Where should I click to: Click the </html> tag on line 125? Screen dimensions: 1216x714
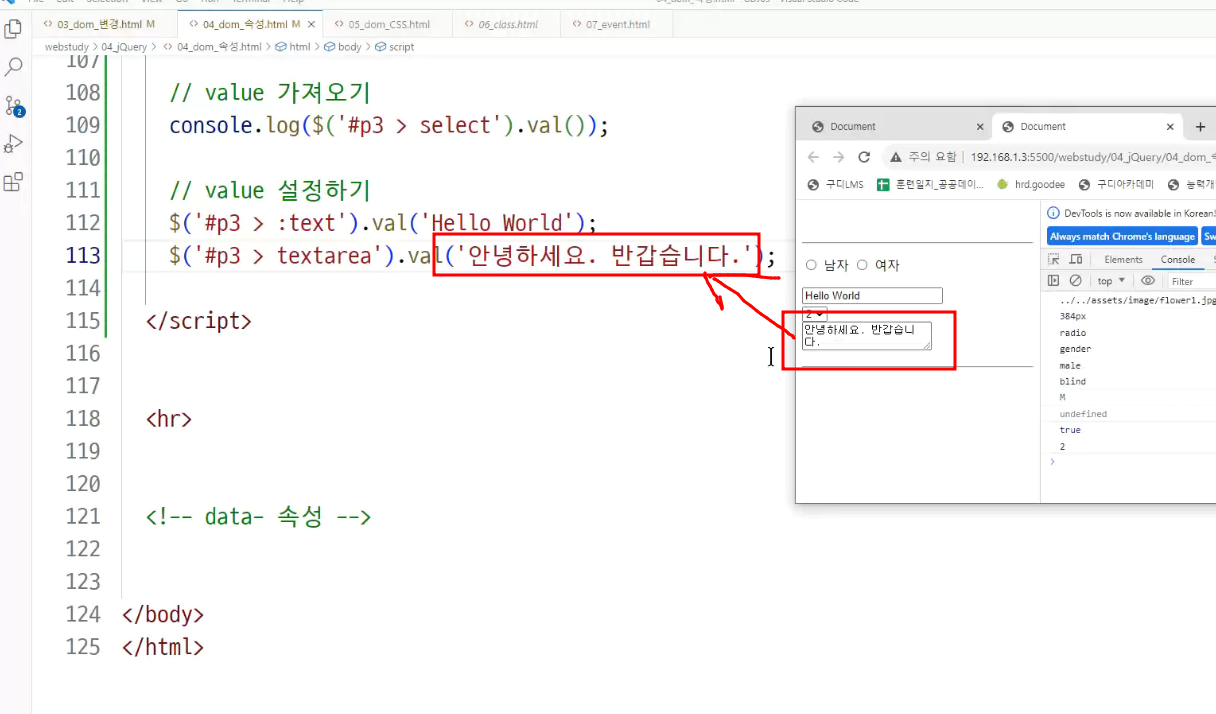pos(162,647)
